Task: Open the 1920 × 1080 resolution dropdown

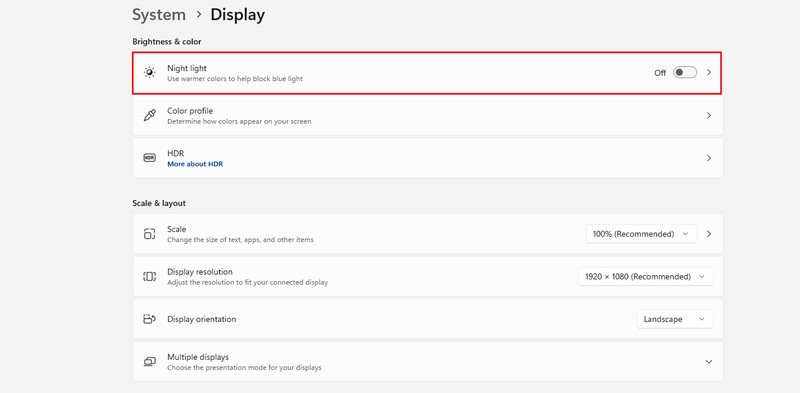Action: [x=645, y=277]
